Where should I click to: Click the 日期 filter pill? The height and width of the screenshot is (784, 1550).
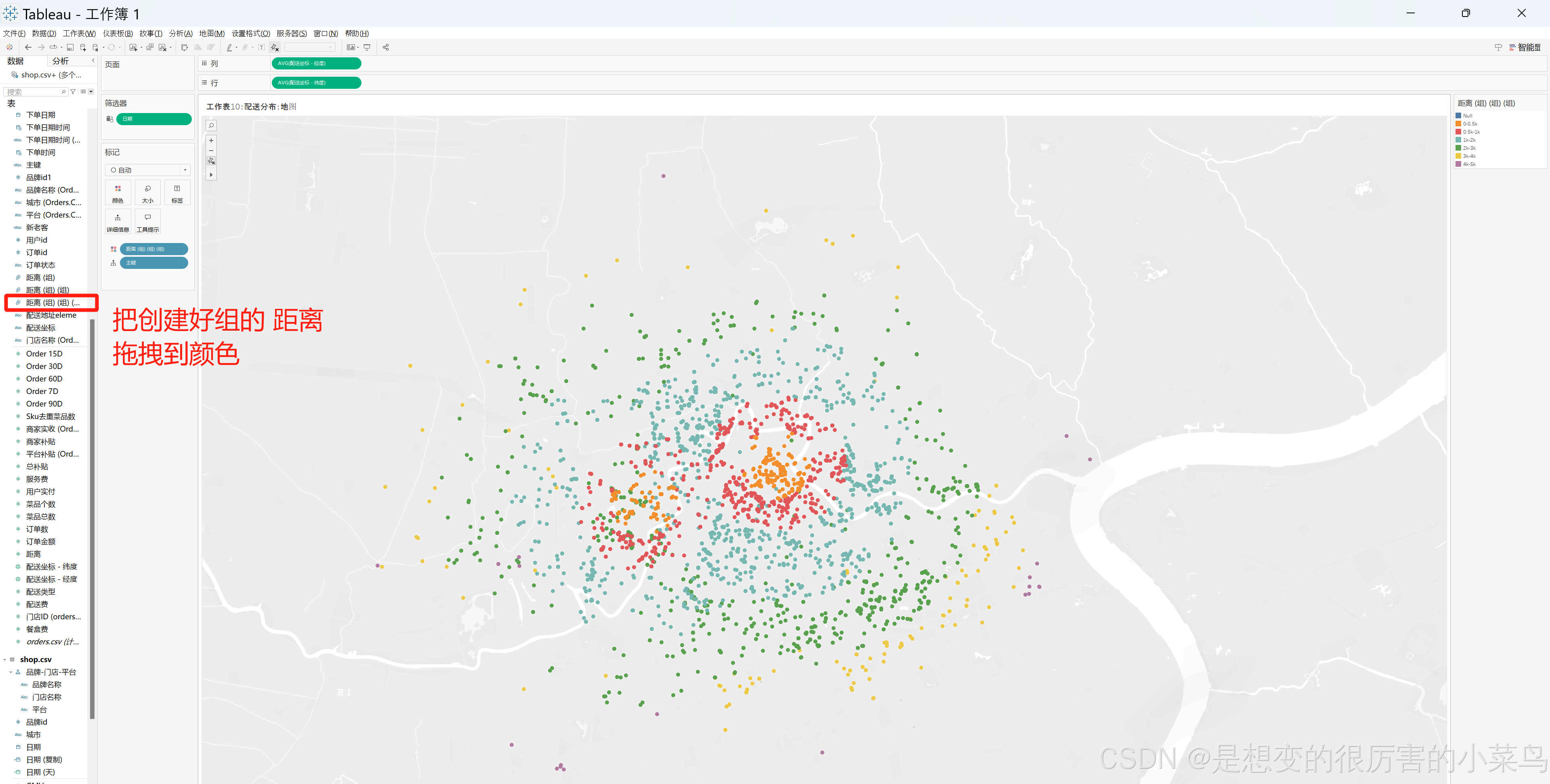pyautogui.click(x=153, y=119)
